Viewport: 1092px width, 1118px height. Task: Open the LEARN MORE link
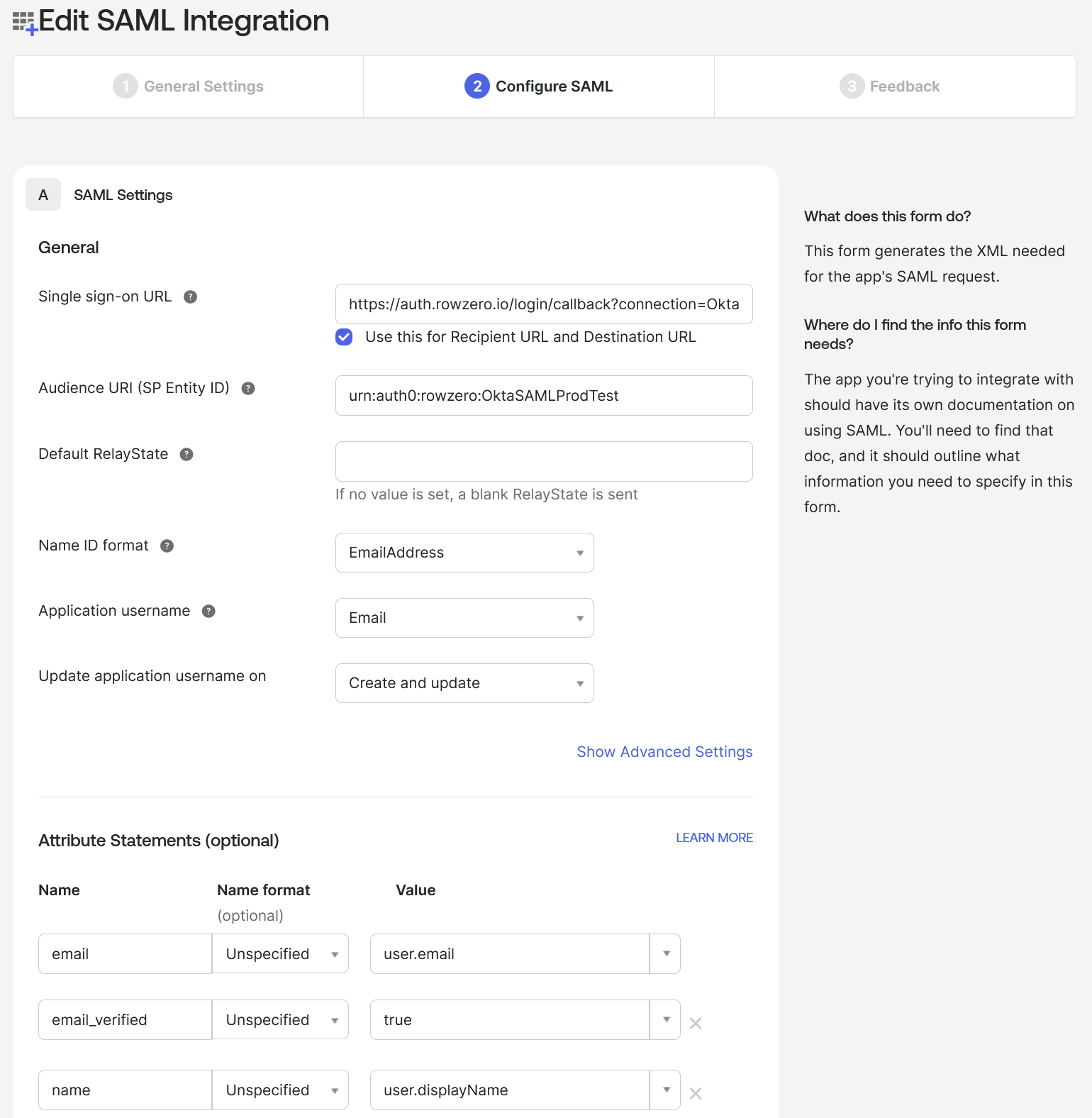[x=714, y=838]
